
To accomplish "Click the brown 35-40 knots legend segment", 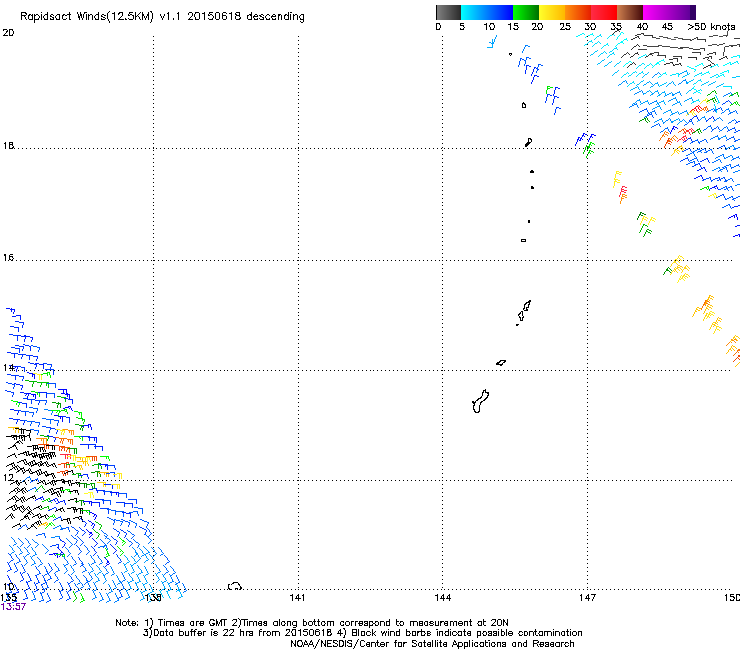I will (630, 12).
